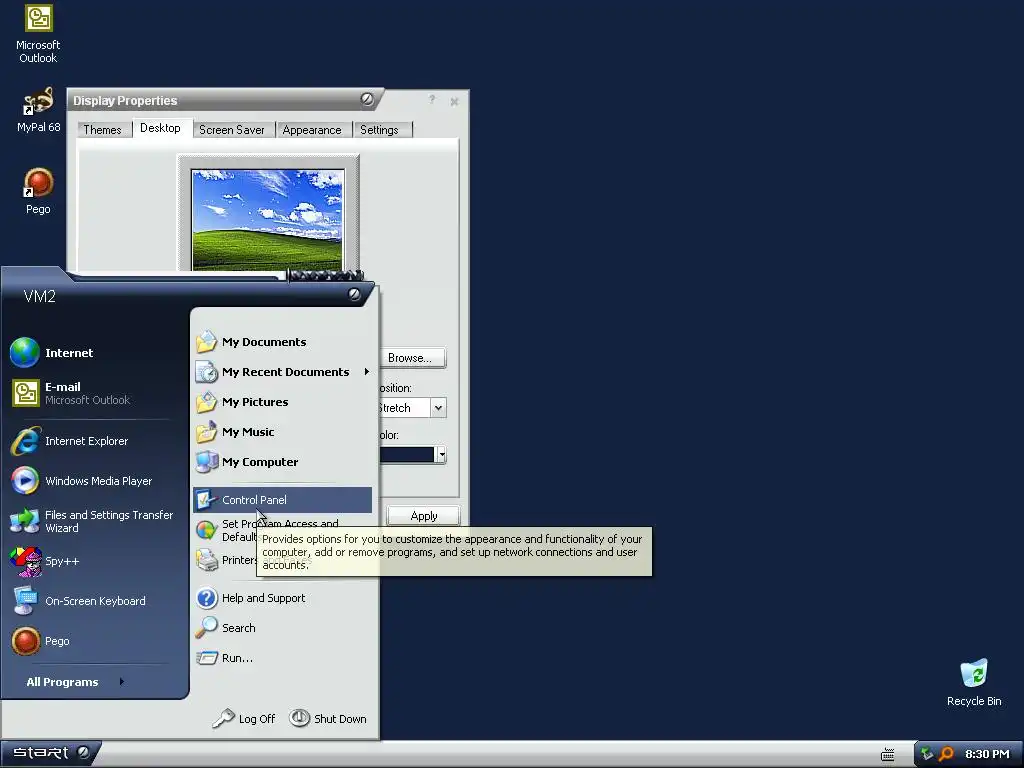Open My Pictures folder
Viewport: 1024px width, 768px height.
(283, 402)
